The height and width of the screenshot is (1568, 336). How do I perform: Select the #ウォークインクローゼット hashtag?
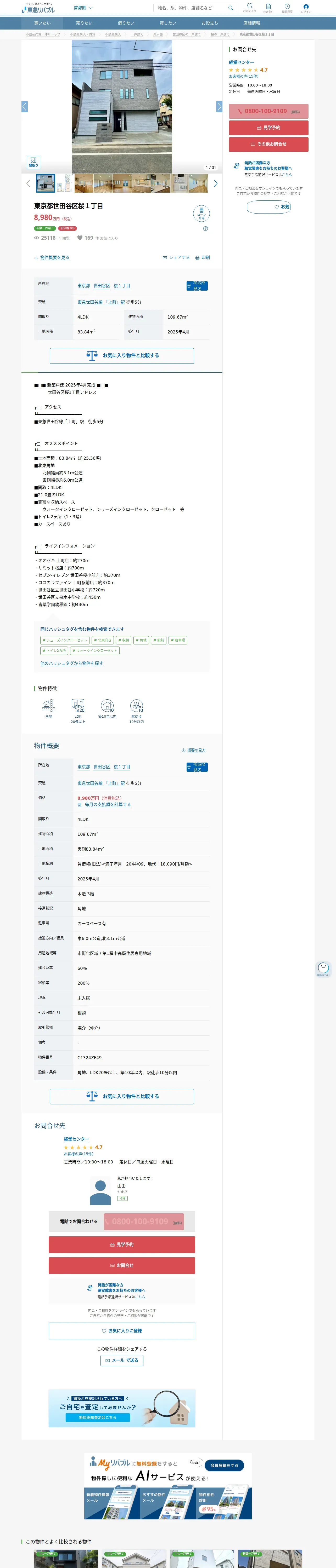[94, 651]
